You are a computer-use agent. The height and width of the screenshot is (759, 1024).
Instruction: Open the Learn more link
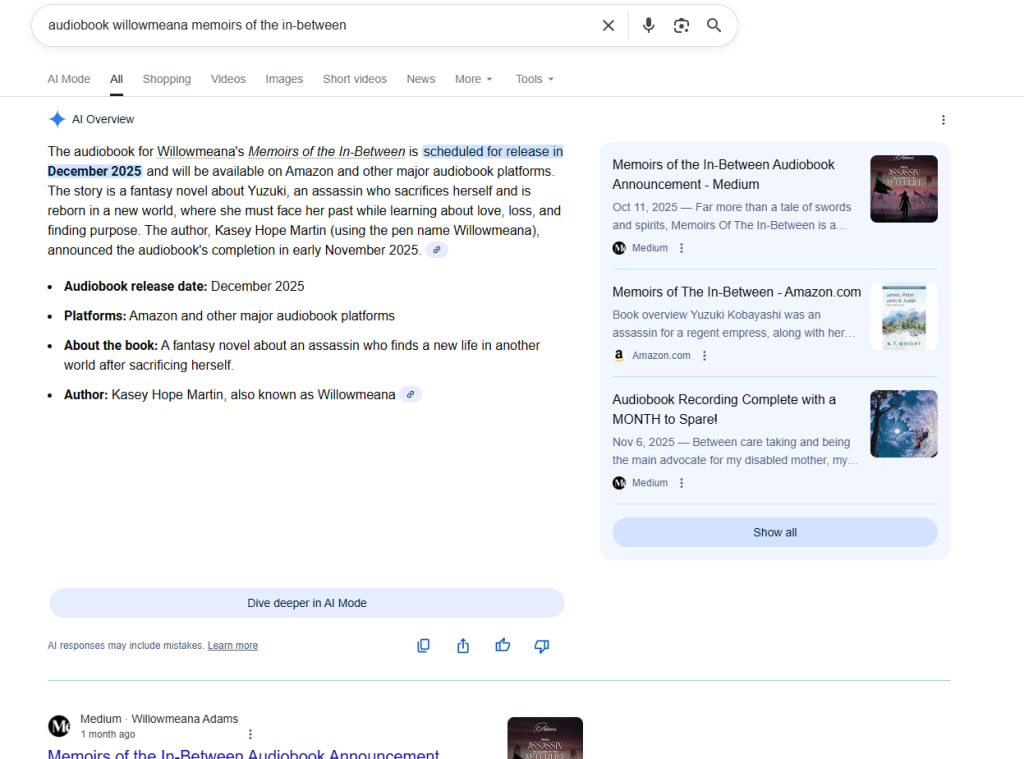pyautogui.click(x=232, y=645)
